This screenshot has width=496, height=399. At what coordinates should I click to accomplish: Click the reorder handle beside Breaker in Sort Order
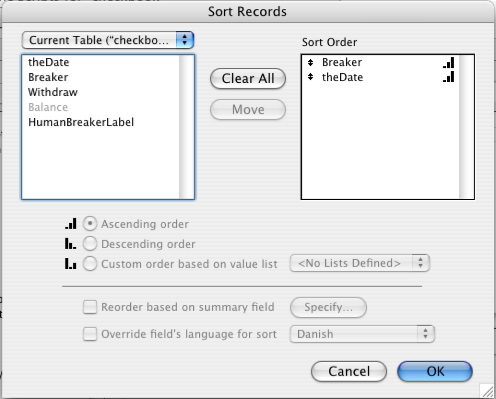310,62
